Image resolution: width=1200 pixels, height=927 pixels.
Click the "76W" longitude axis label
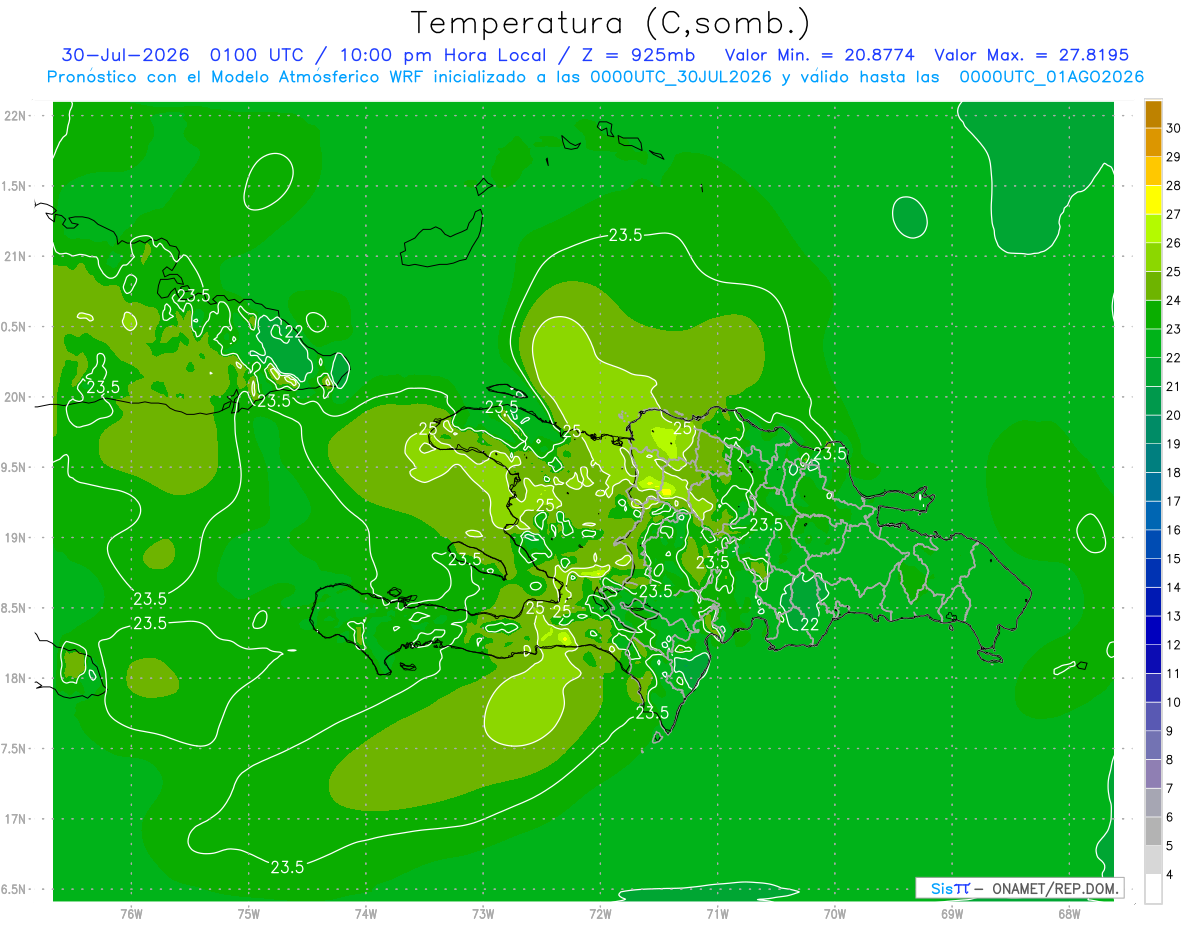[131, 913]
